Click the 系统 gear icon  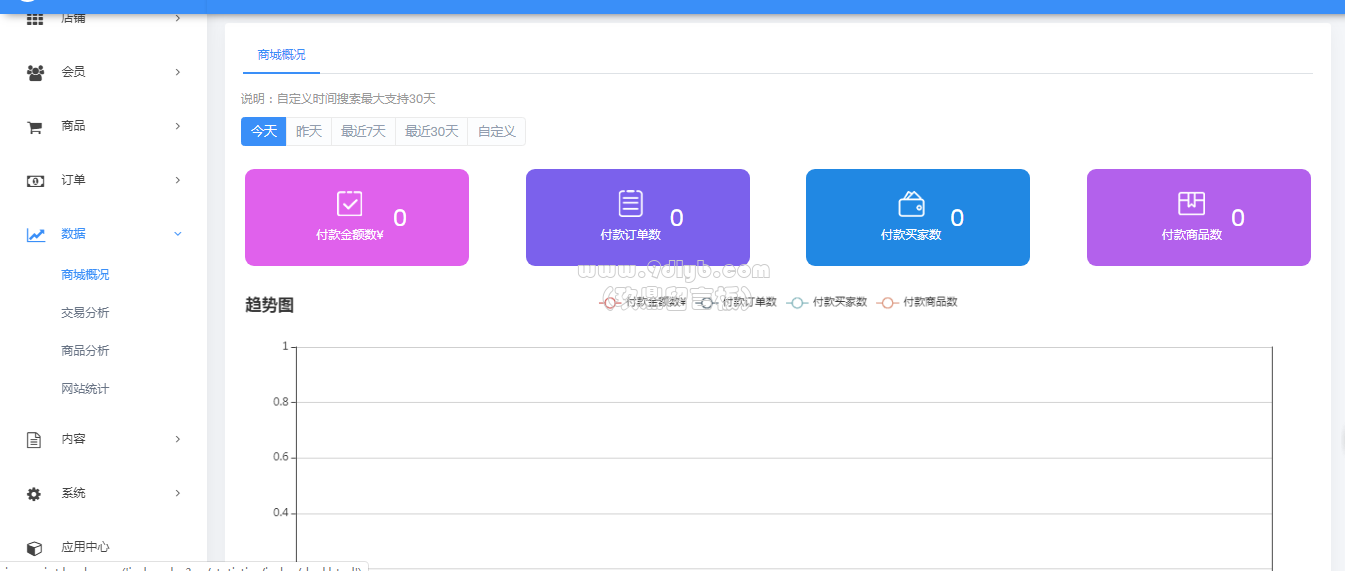click(34, 493)
